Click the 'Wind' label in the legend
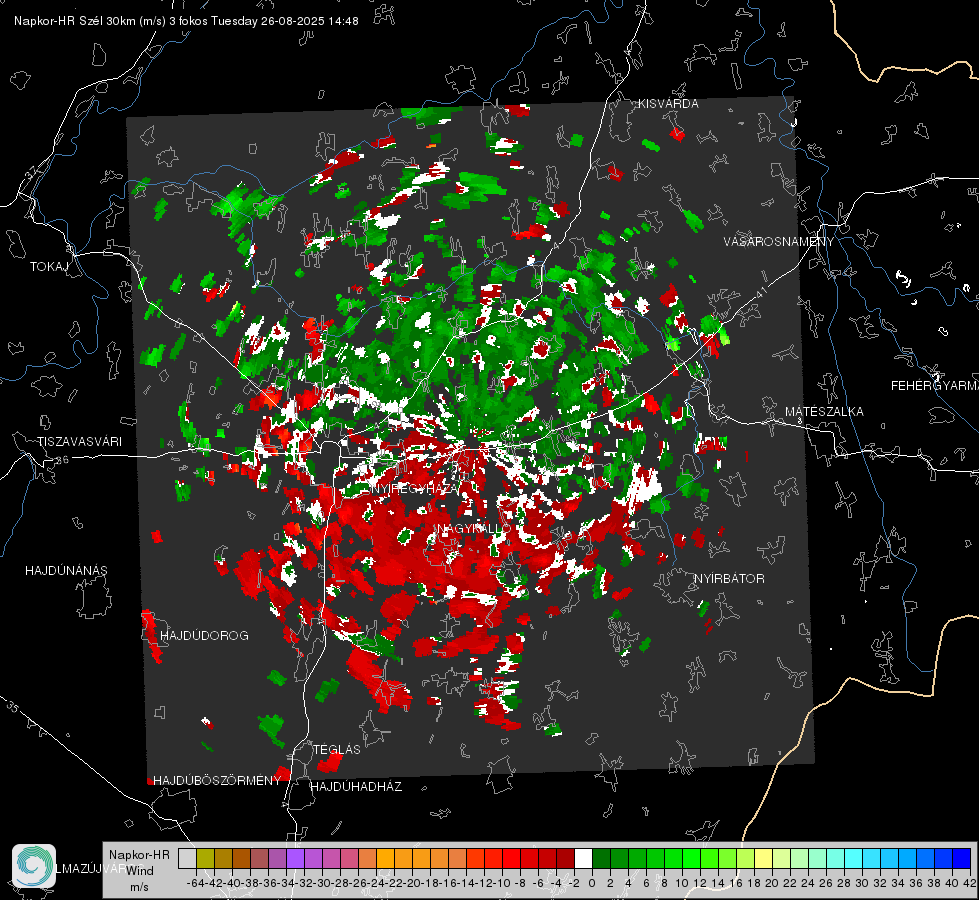979x900 pixels. point(140,871)
